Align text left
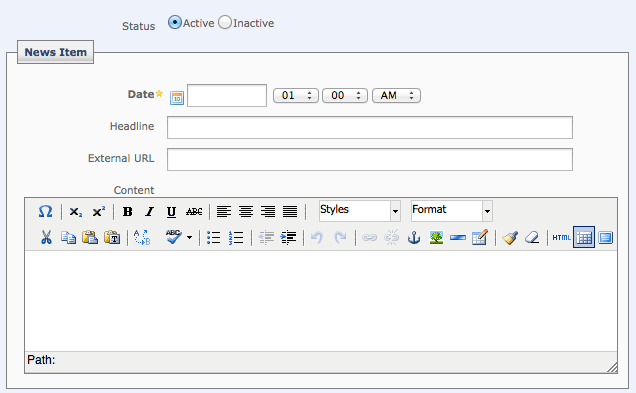 223,211
